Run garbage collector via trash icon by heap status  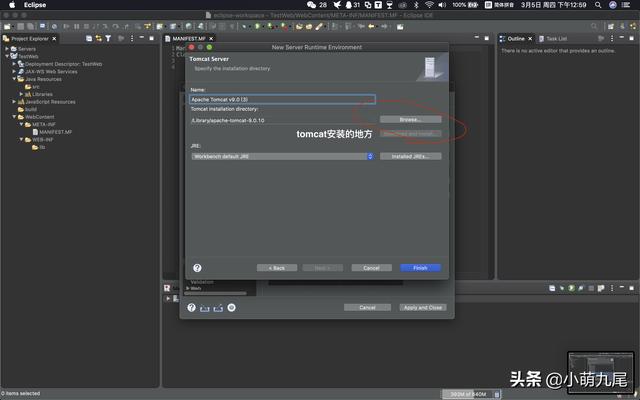(497, 394)
